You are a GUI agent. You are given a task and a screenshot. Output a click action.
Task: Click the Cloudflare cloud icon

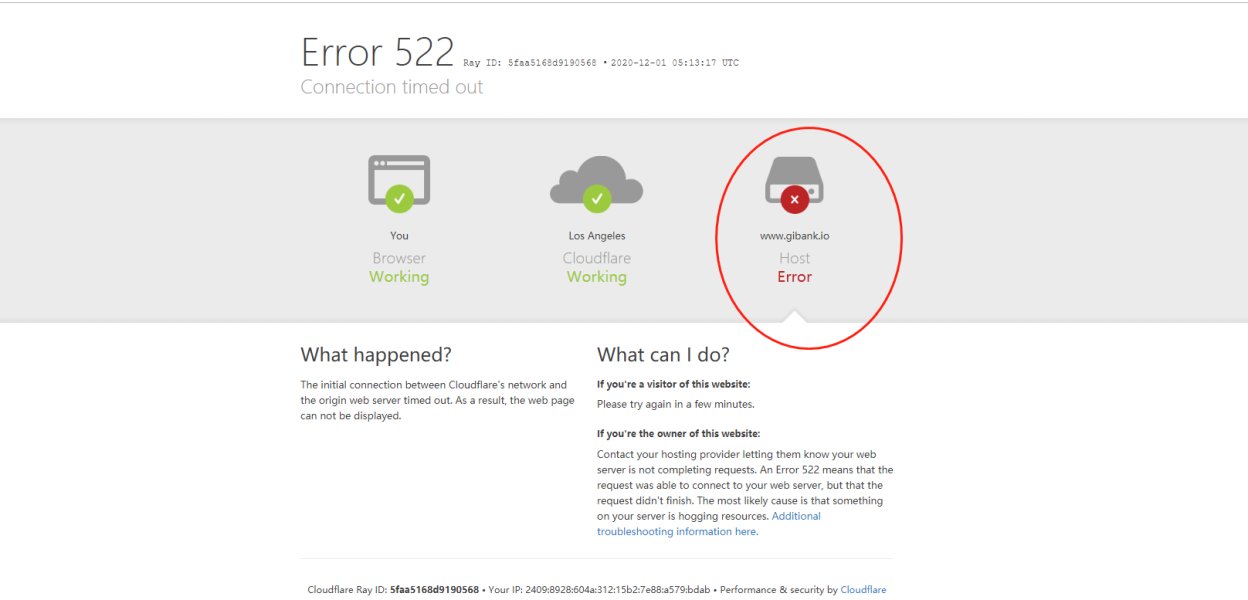596,183
